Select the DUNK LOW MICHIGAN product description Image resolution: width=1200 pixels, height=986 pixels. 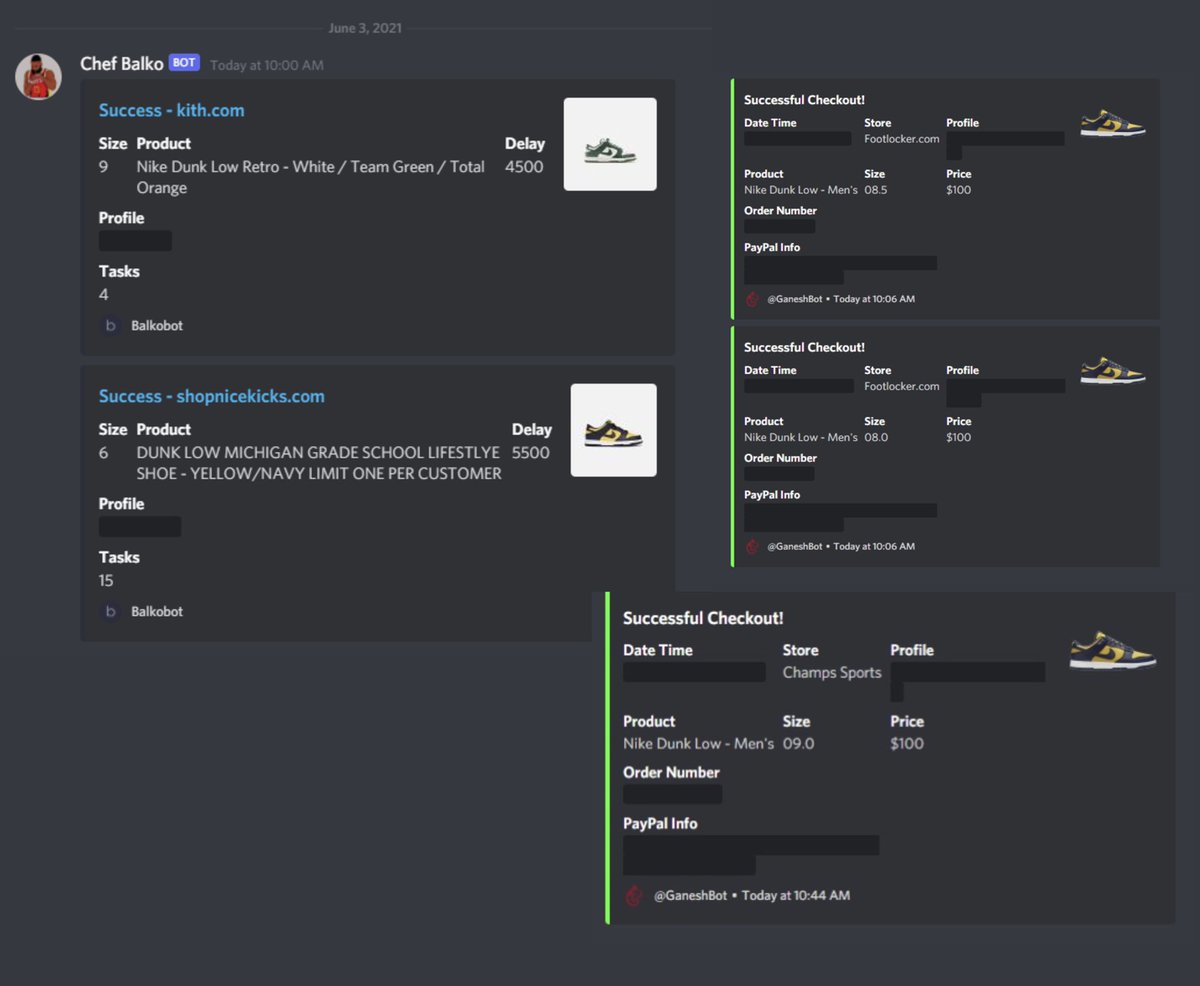(319, 463)
